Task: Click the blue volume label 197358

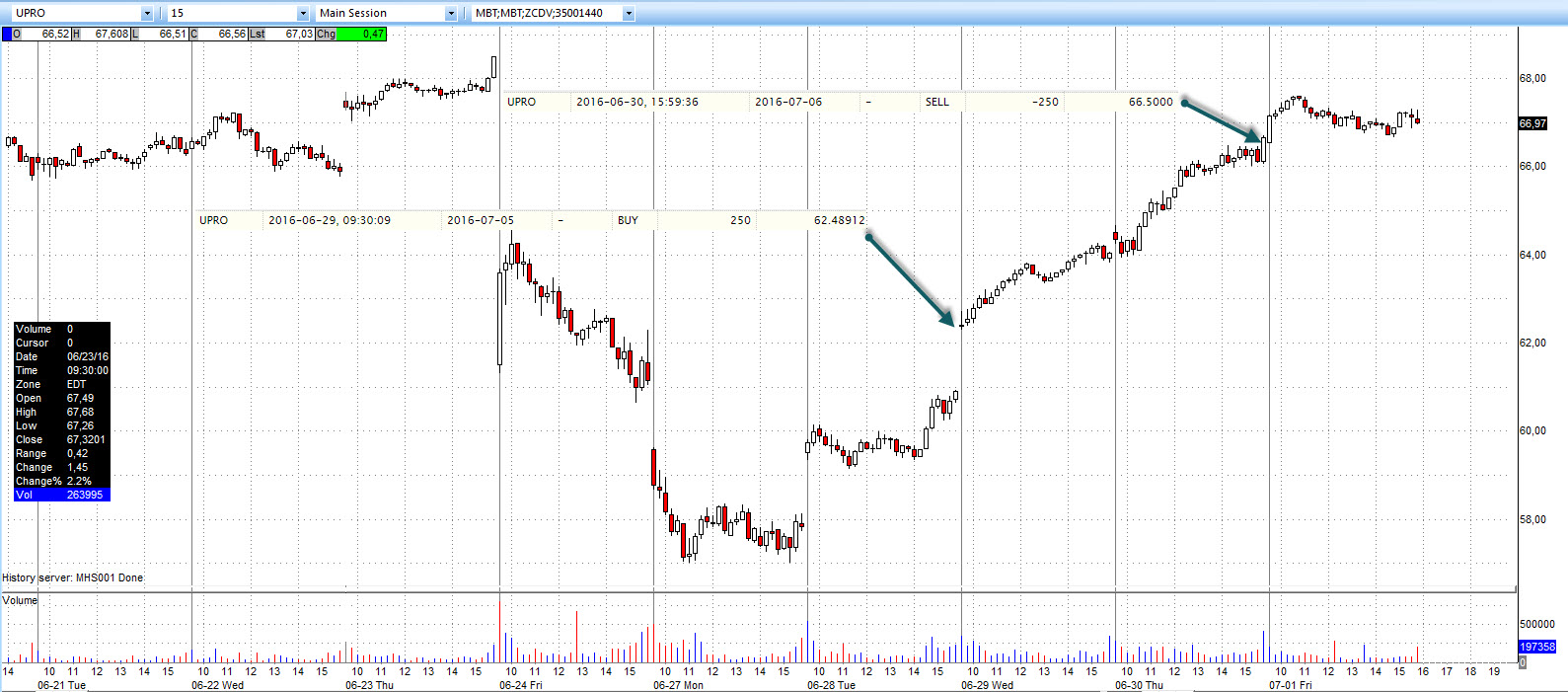Action: 1537,647
